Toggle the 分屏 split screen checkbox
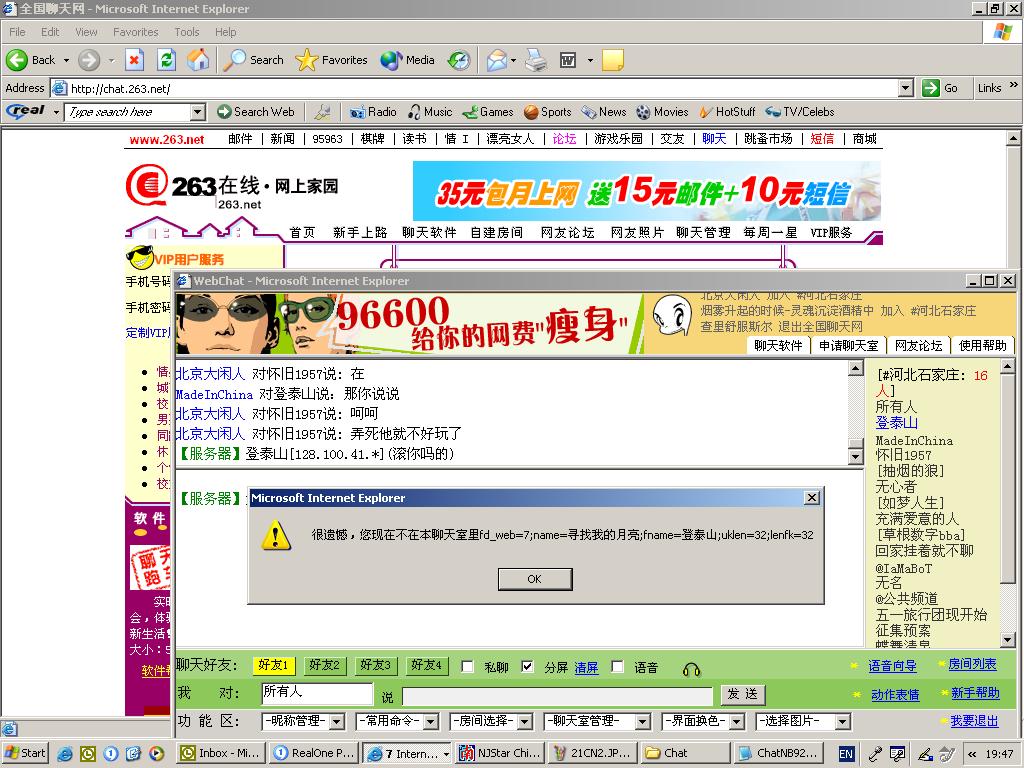Image resolution: width=1024 pixels, height=768 pixels. pos(528,667)
